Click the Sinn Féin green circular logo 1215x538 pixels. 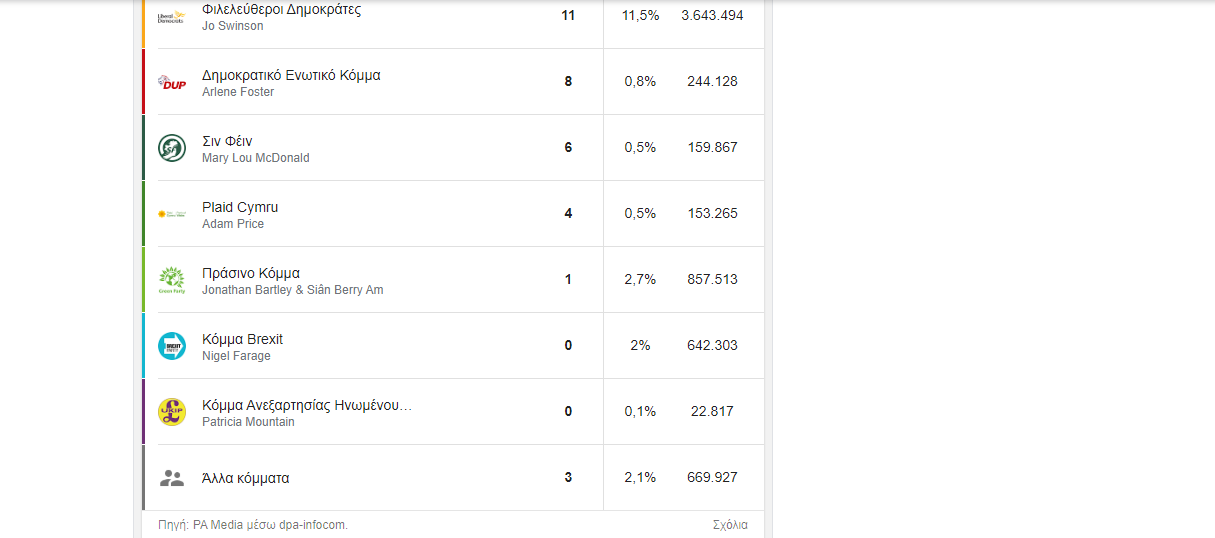coord(172,148)
